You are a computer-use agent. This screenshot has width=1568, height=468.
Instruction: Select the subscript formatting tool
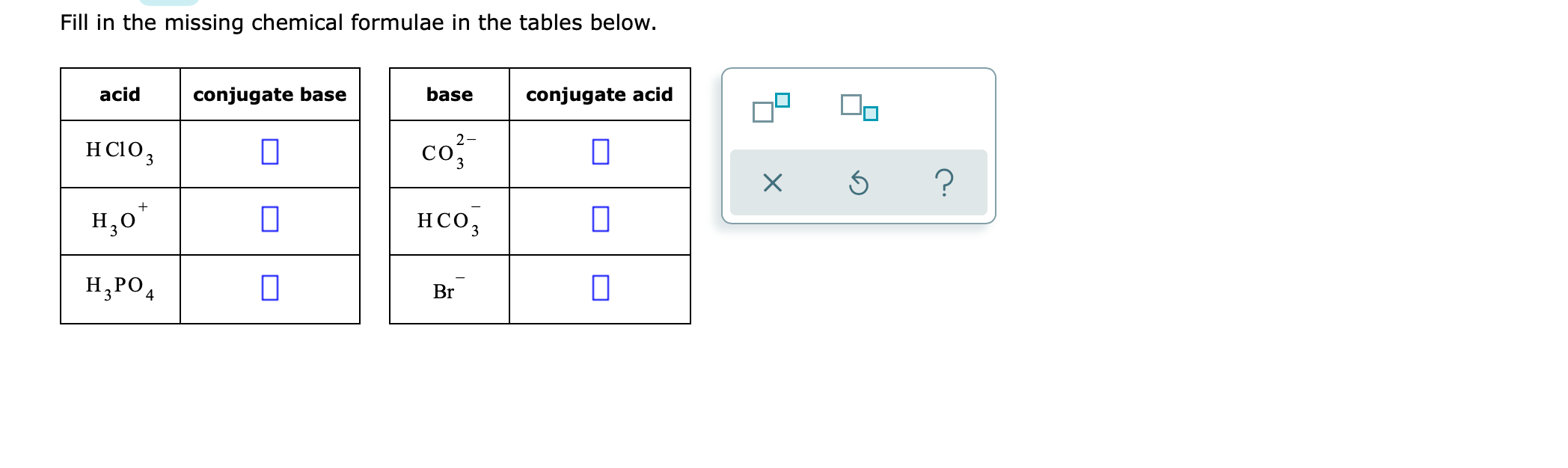click(x=859, y=108)
